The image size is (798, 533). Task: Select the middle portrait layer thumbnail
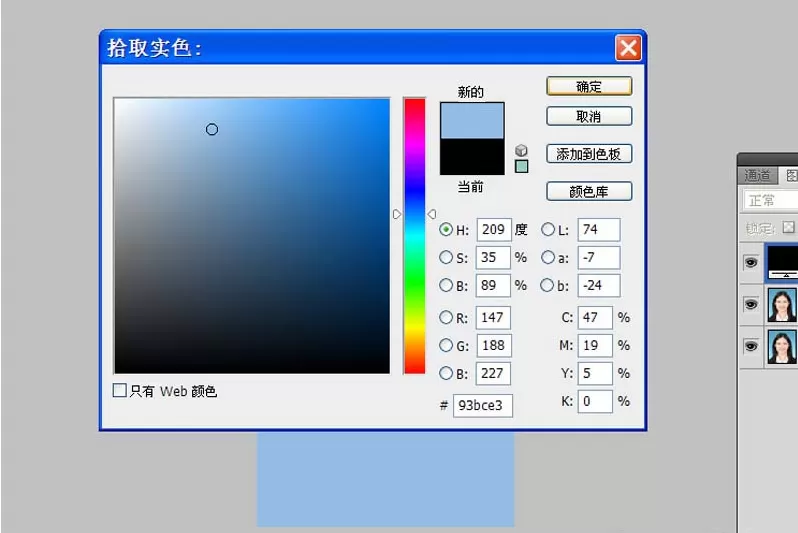782,305
